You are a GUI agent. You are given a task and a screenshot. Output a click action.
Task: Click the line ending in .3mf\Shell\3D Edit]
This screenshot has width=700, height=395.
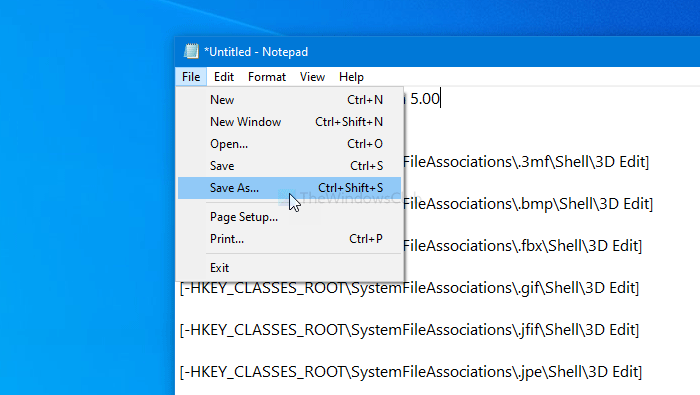click(x=526, y=162)
